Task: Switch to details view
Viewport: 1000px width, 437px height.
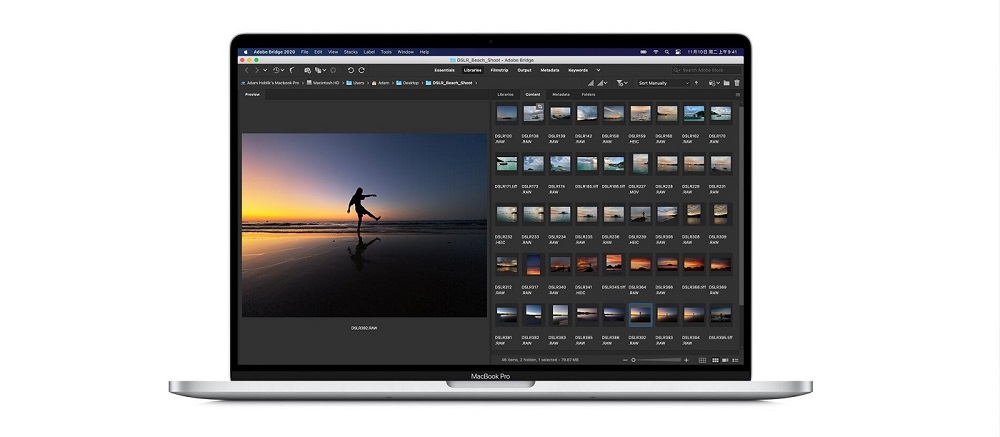Action: (725, 360)
